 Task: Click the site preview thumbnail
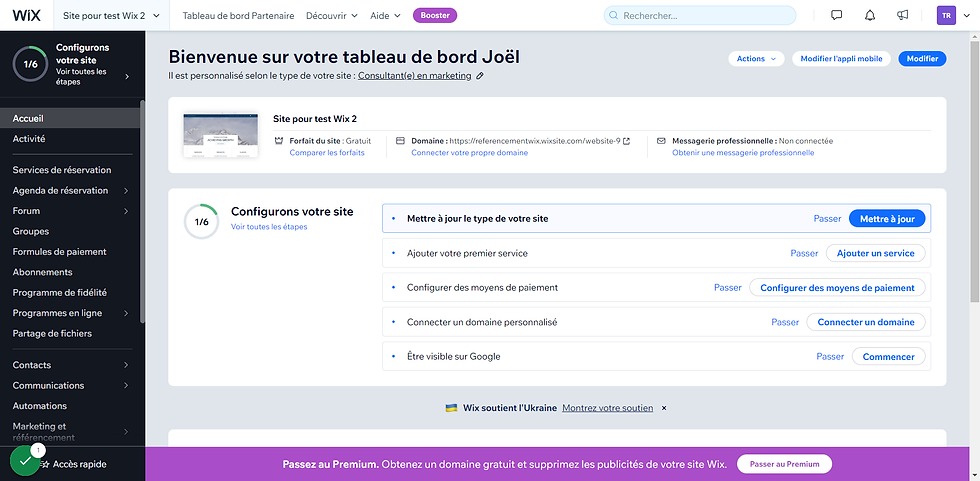221,135
